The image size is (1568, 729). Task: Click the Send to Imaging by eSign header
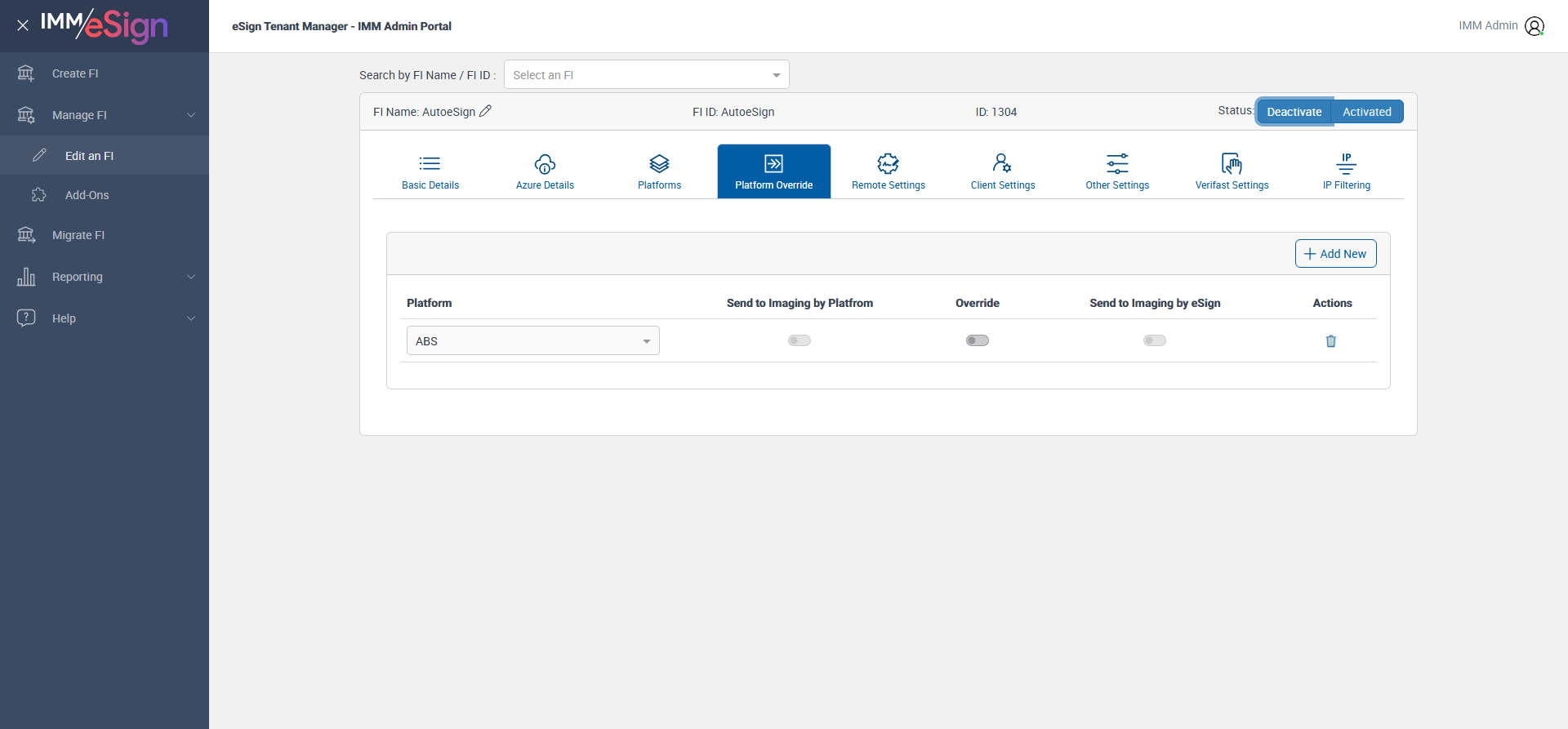1155,303
